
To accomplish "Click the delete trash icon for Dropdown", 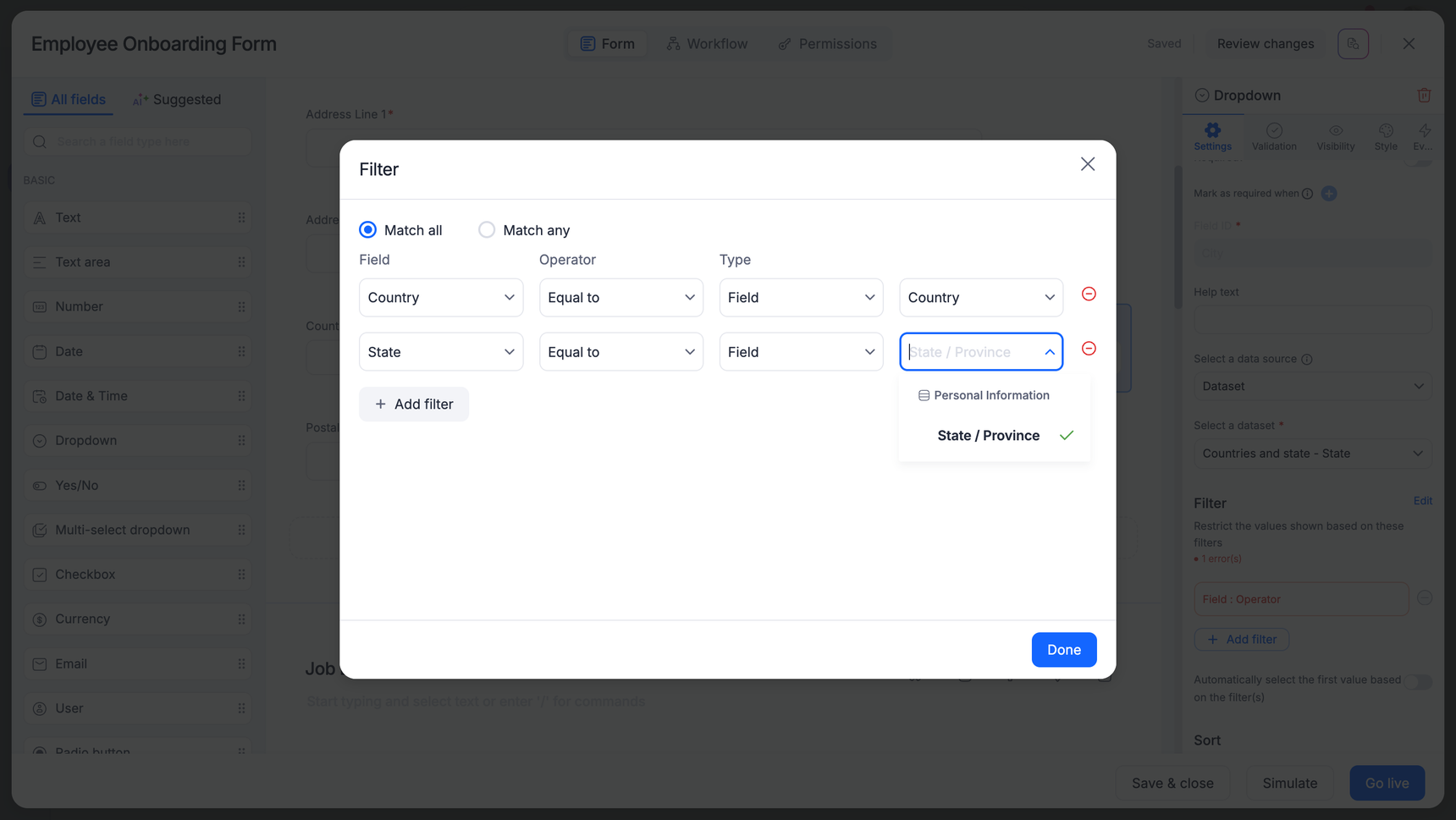I will point(1424,96).
